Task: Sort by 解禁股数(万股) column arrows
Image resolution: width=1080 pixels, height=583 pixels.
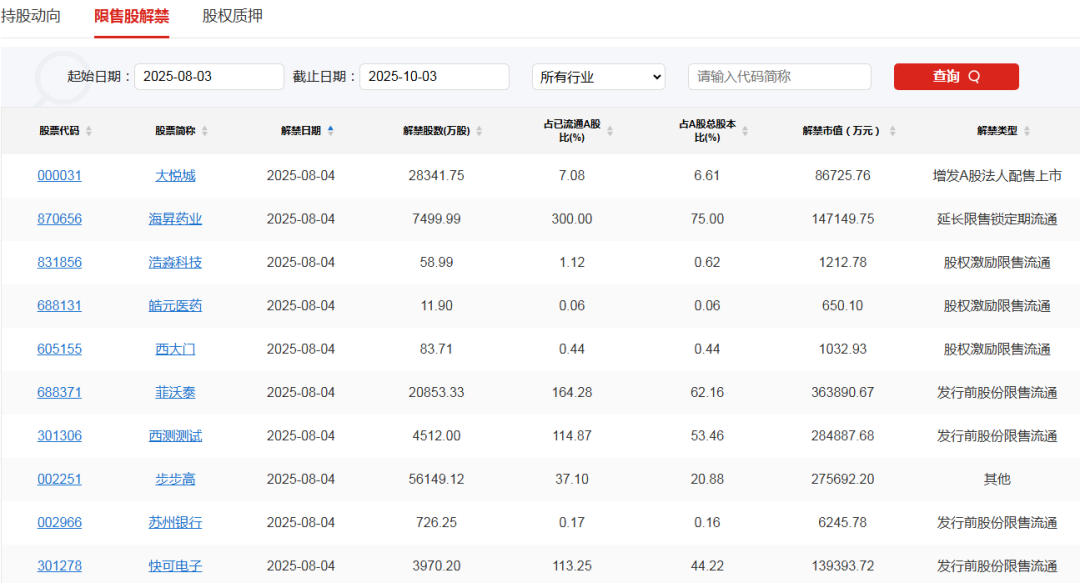Action: (x=479, y=131)
